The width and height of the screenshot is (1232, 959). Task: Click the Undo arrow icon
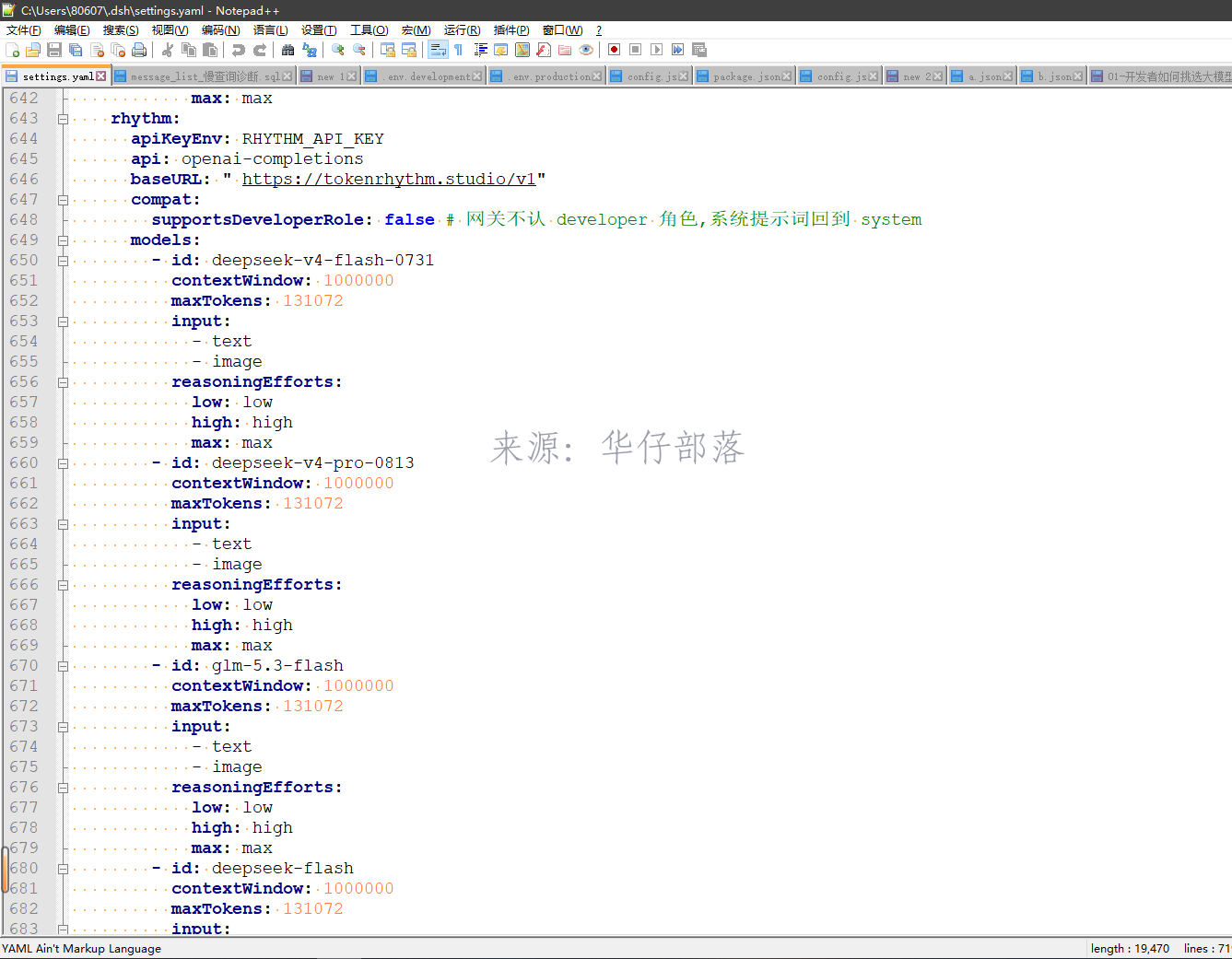[239, 50]
